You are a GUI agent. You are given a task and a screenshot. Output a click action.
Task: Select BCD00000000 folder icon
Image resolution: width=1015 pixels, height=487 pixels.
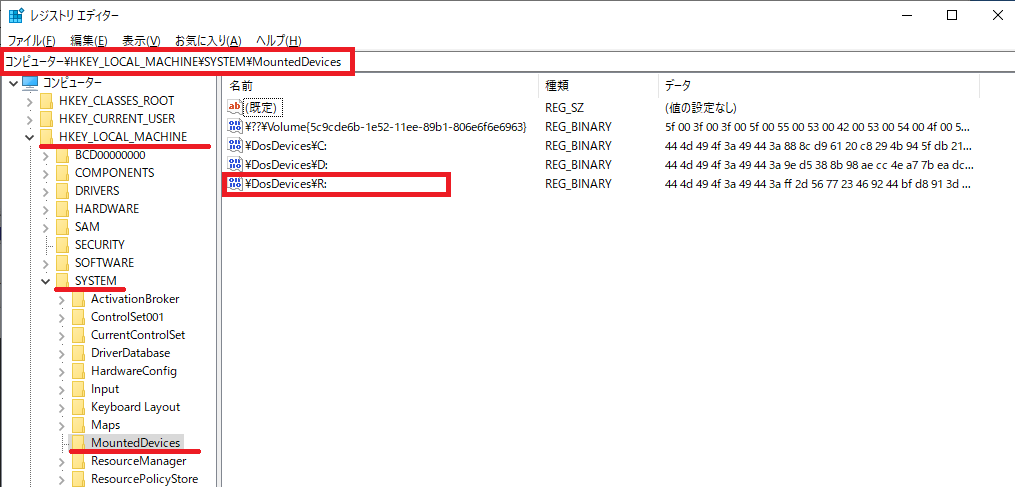(x=63, y=155)
